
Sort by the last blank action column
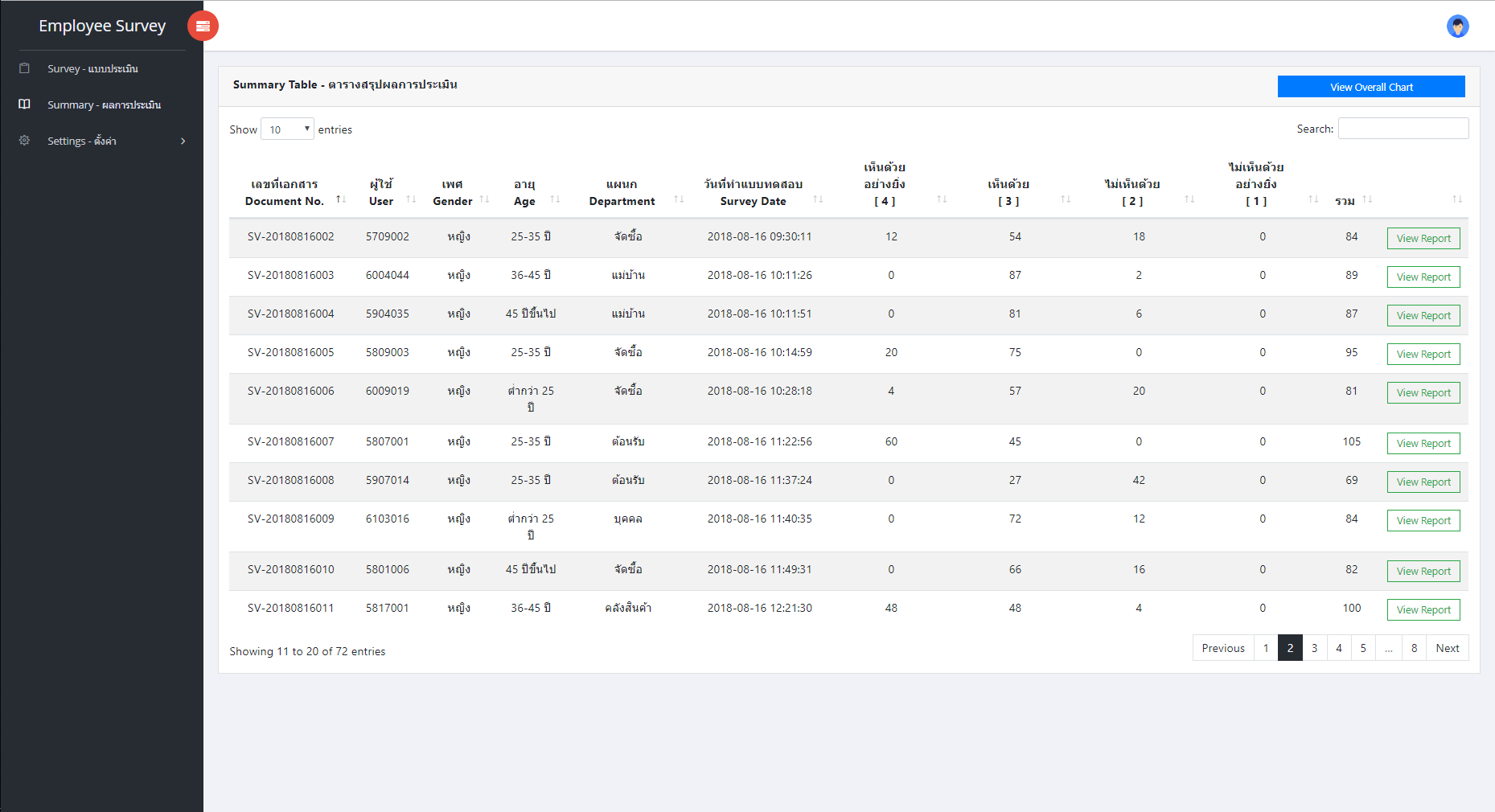[1457, 199]
